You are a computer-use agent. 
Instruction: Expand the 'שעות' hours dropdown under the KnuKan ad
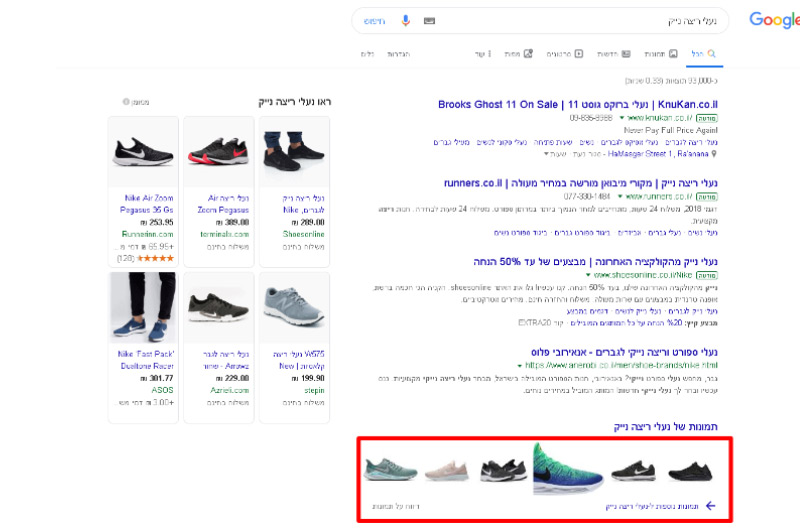pyautogui.click(x=555, y=154)
